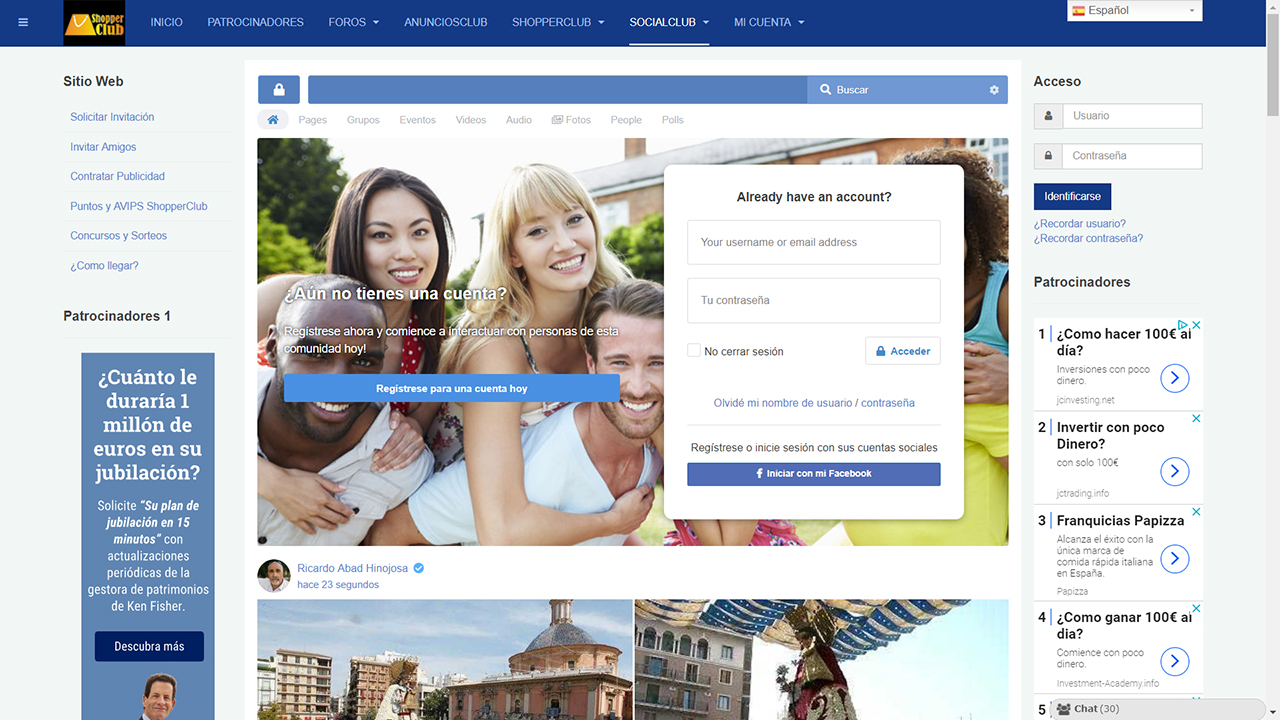Toggle 'No cerrar sesión' checkbox
The width and height of the screenshot is (1280, 720).
(x=694, y=351)
